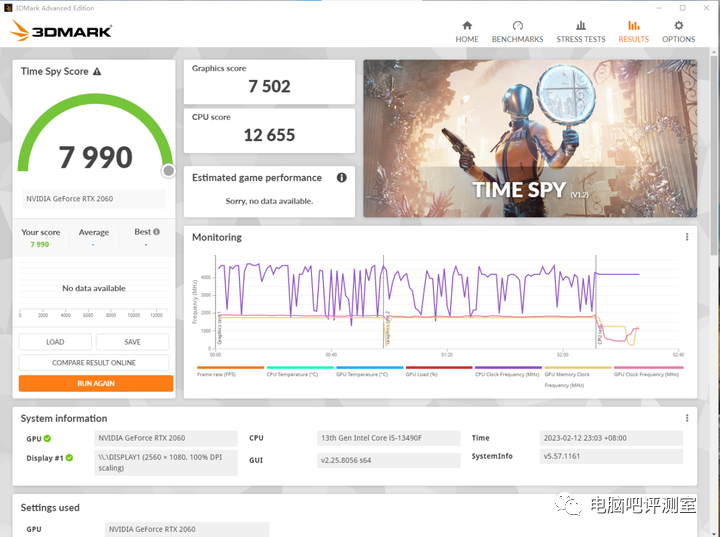Click the GPU green check icon

(x=47, y=438)
